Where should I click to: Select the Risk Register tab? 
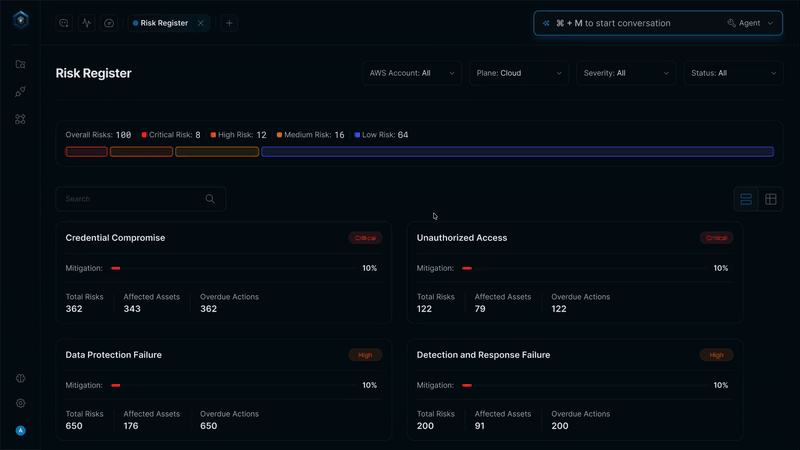click(163, 23)
